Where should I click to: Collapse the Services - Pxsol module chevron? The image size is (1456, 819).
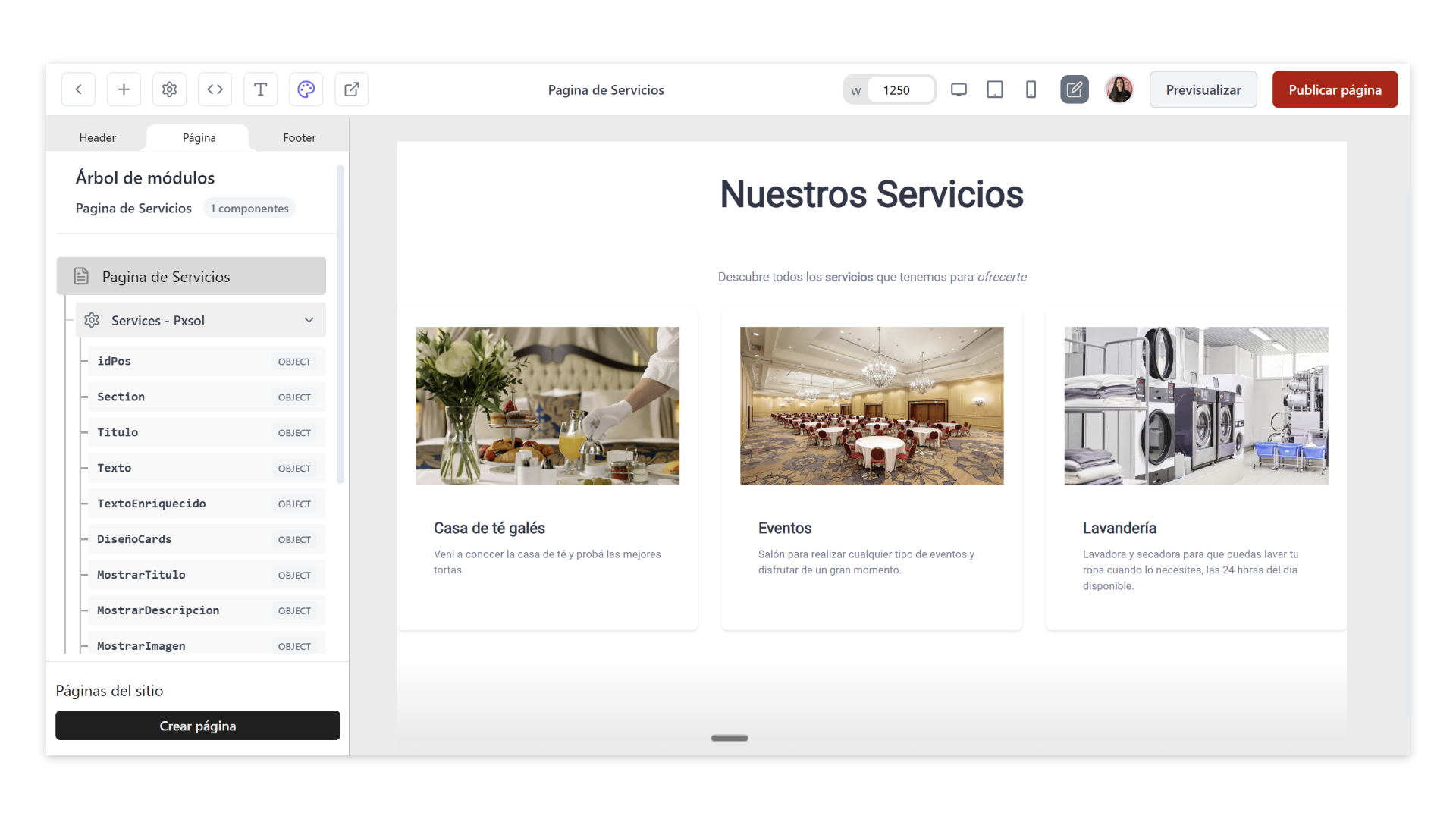[309, 320]
